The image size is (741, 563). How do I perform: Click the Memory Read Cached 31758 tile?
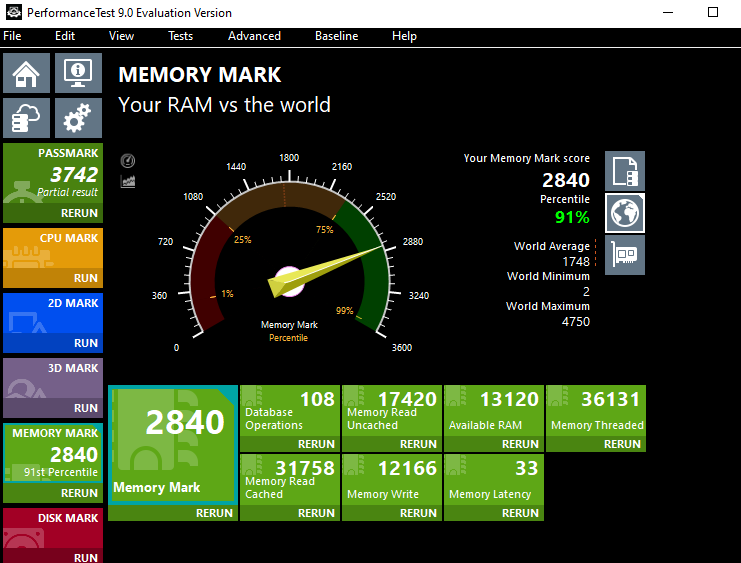point(290,480)
